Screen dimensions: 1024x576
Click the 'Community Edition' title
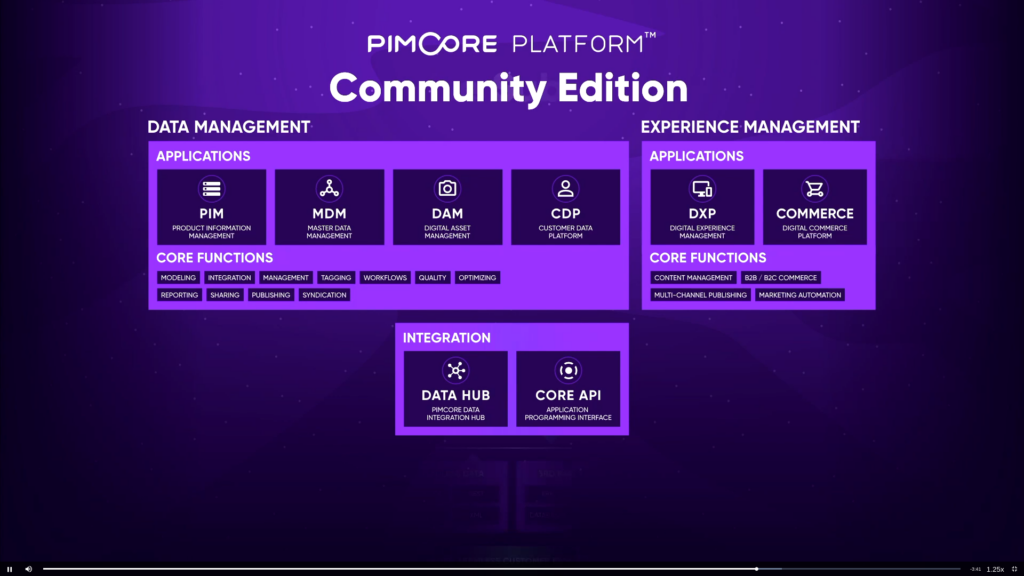click(508, 88)
